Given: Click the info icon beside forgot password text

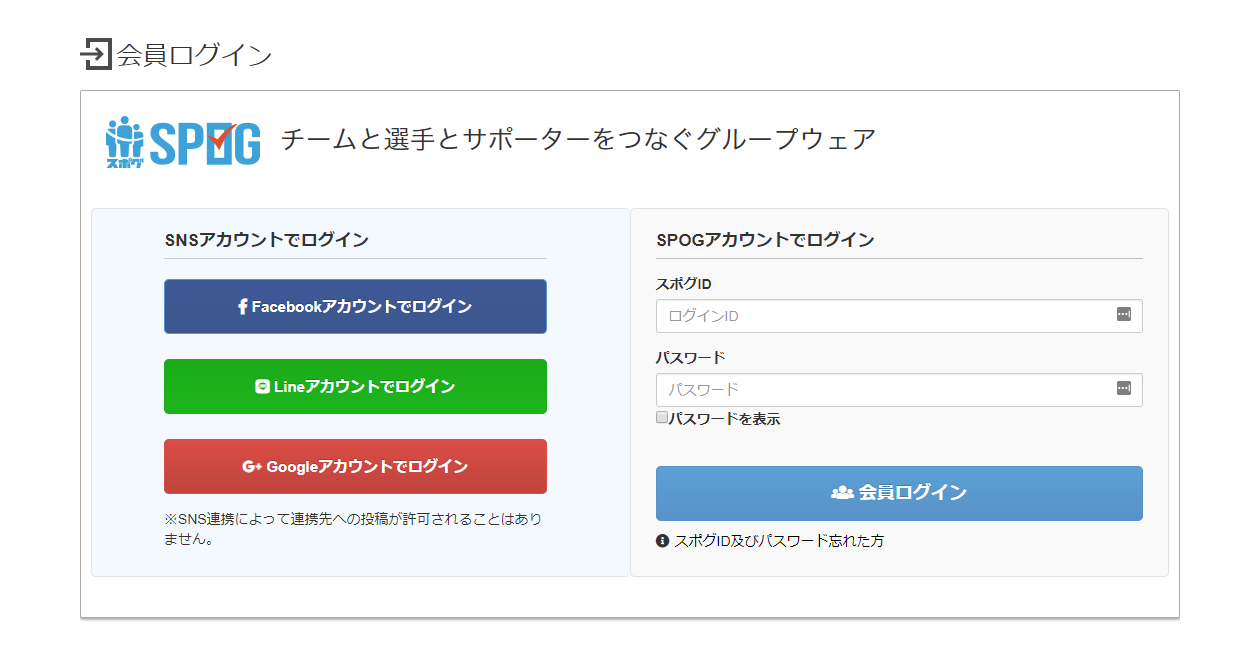Looking at the screenshot, I should [662, 541].
